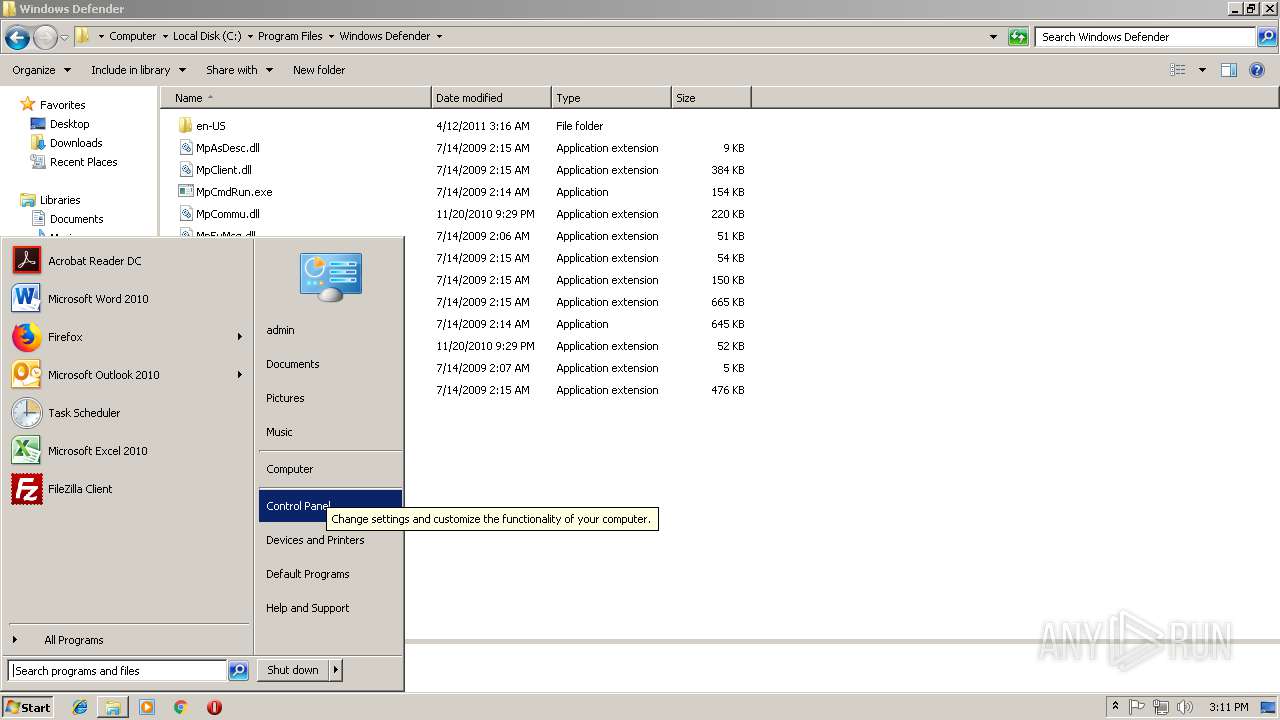Click the Search Windows Defender field
1280x720 pixels.
(x=1146, y=37)
